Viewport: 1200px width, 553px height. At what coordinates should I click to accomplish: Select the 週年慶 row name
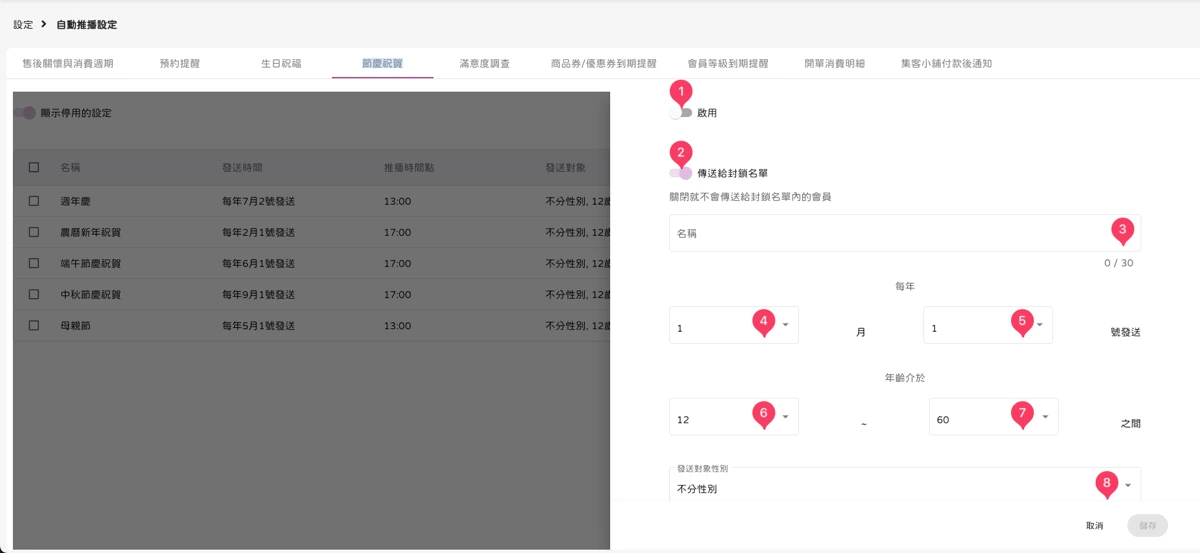[75, 201]
